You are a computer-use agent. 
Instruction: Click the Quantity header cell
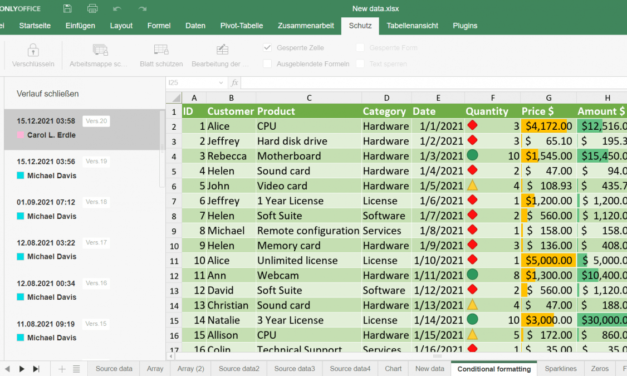click(x=493, y=111)
